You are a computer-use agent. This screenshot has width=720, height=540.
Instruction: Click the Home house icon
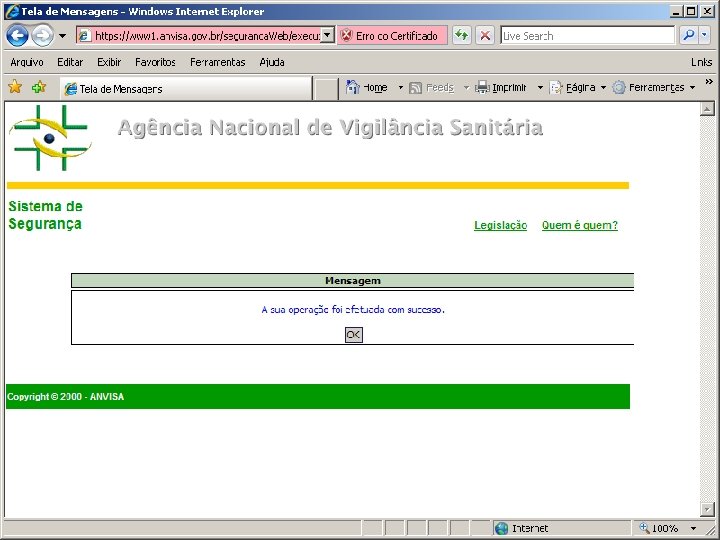pos(352,87)
